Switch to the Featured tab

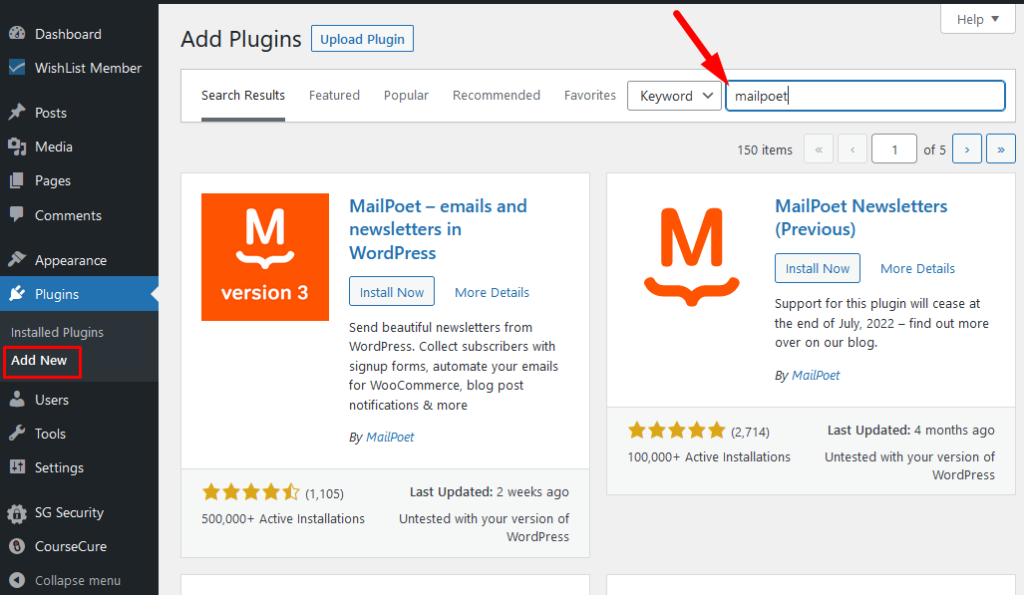pyautogui.click(x=334, y=95)
